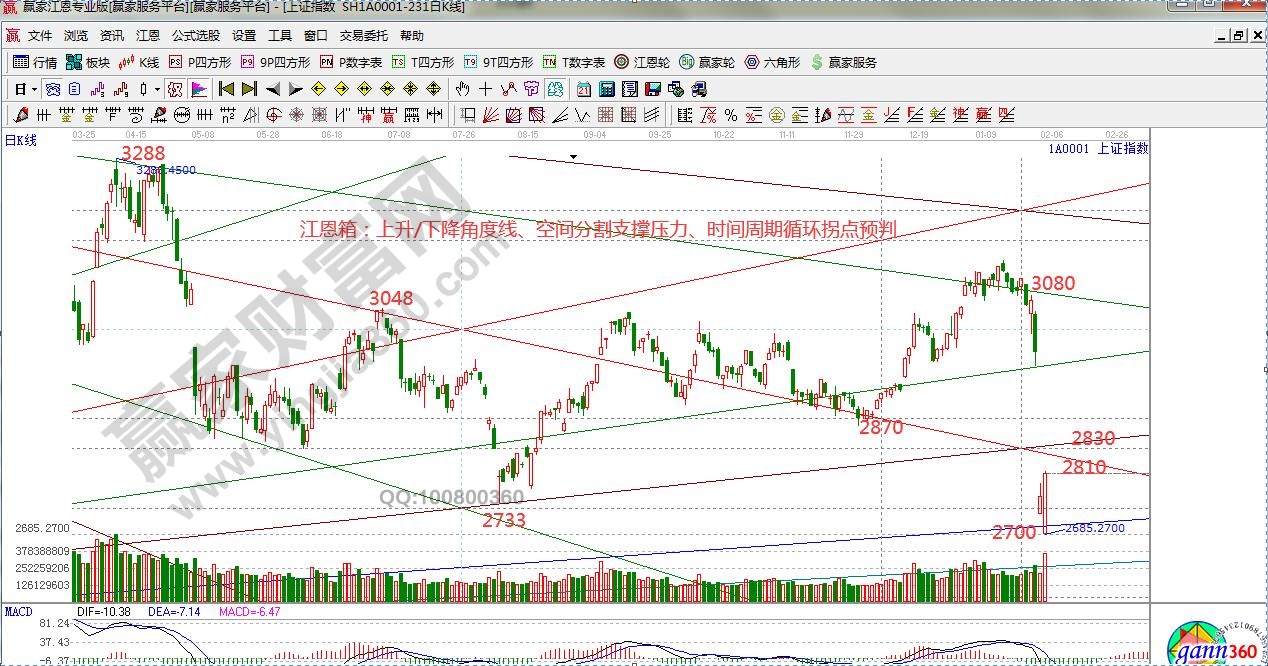
Task: Jump to first bar with skip-to-start arrow
Action: 227,89
